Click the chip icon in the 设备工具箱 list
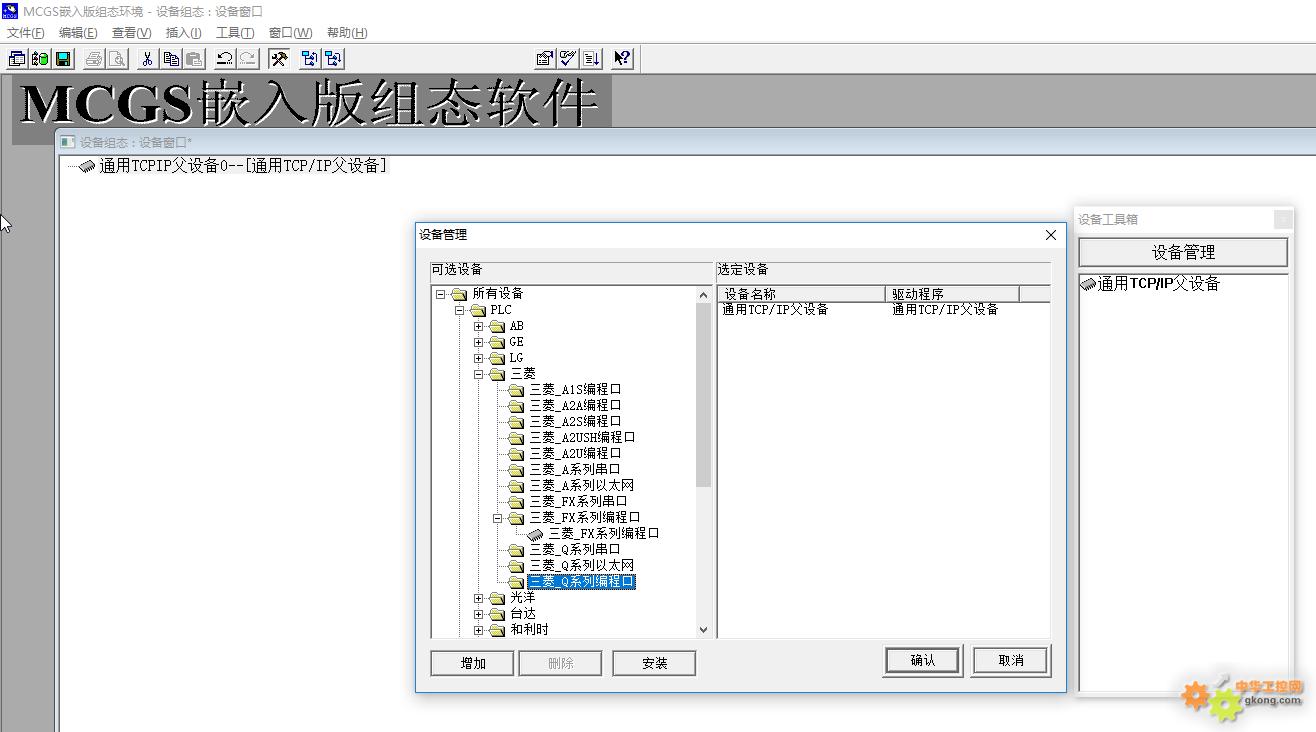 pyautogui.click(x=1088, y=284)
